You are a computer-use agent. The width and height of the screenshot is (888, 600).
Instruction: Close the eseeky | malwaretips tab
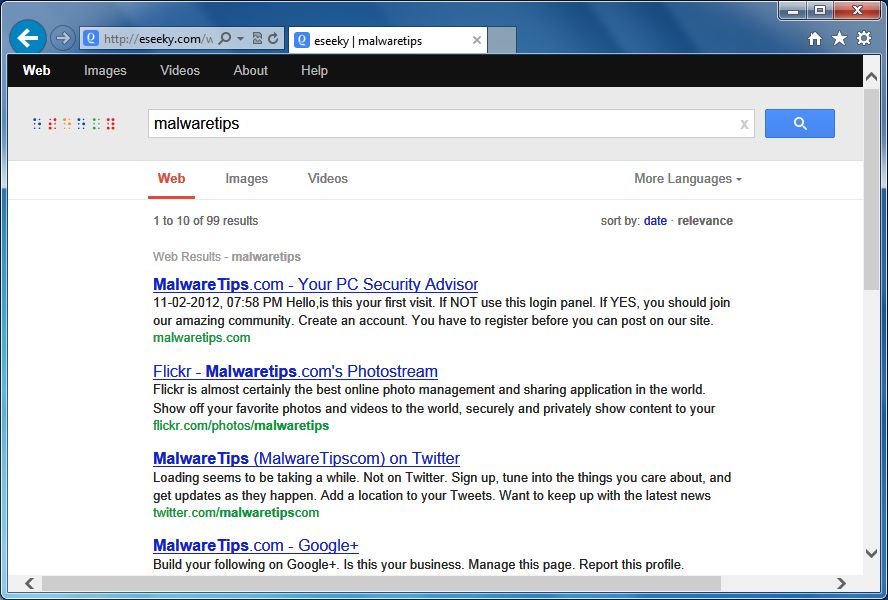point(477,40)
